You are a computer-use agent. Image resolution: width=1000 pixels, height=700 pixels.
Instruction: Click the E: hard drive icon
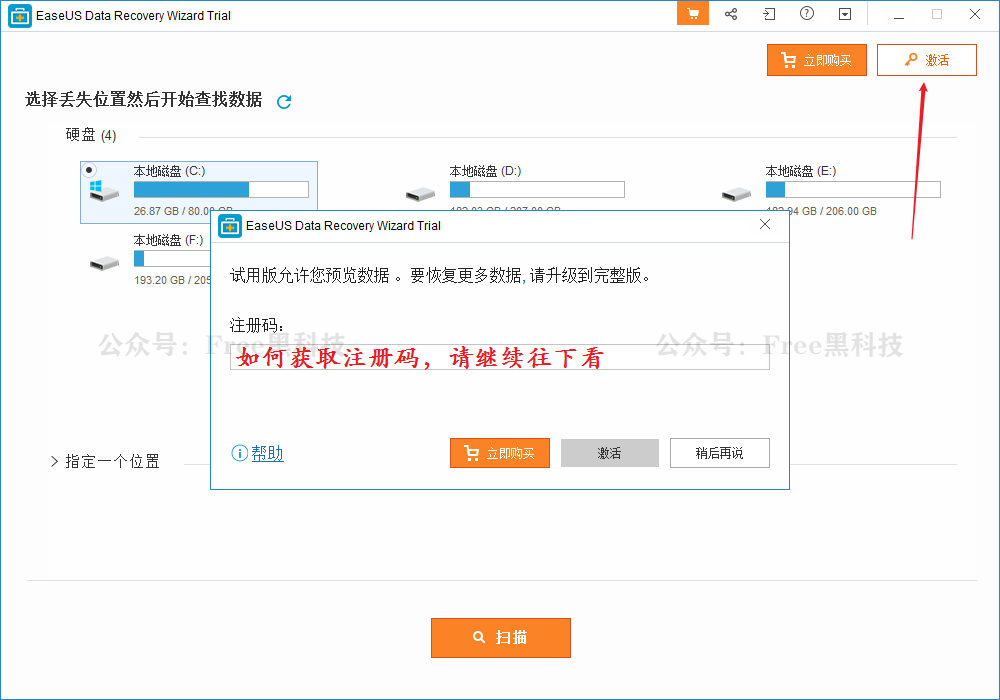click(x=736, y=194)
